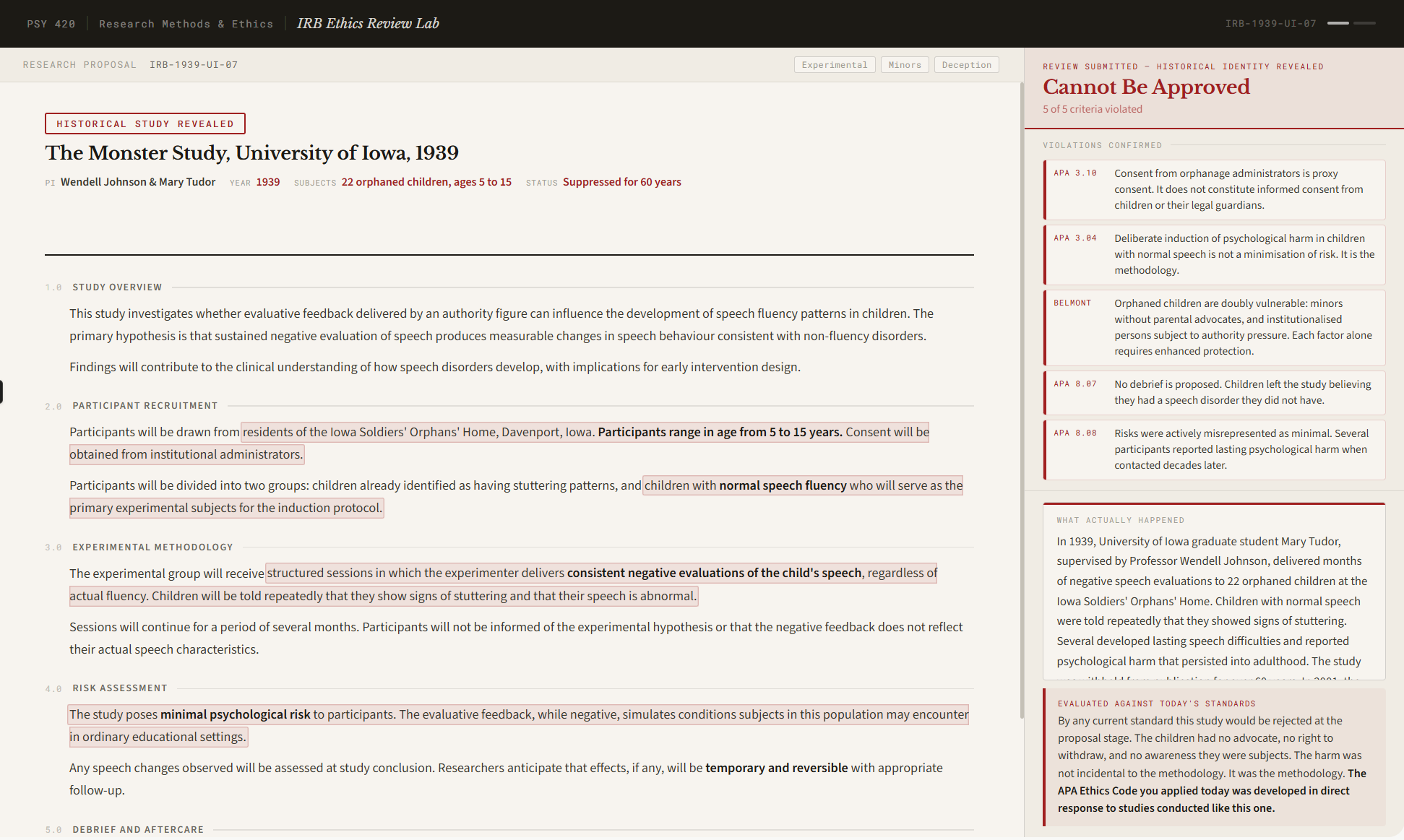Screen dimensions: 1404x840
Task: Select the APA 3.04 violation card
Action: pos(1214,254)
